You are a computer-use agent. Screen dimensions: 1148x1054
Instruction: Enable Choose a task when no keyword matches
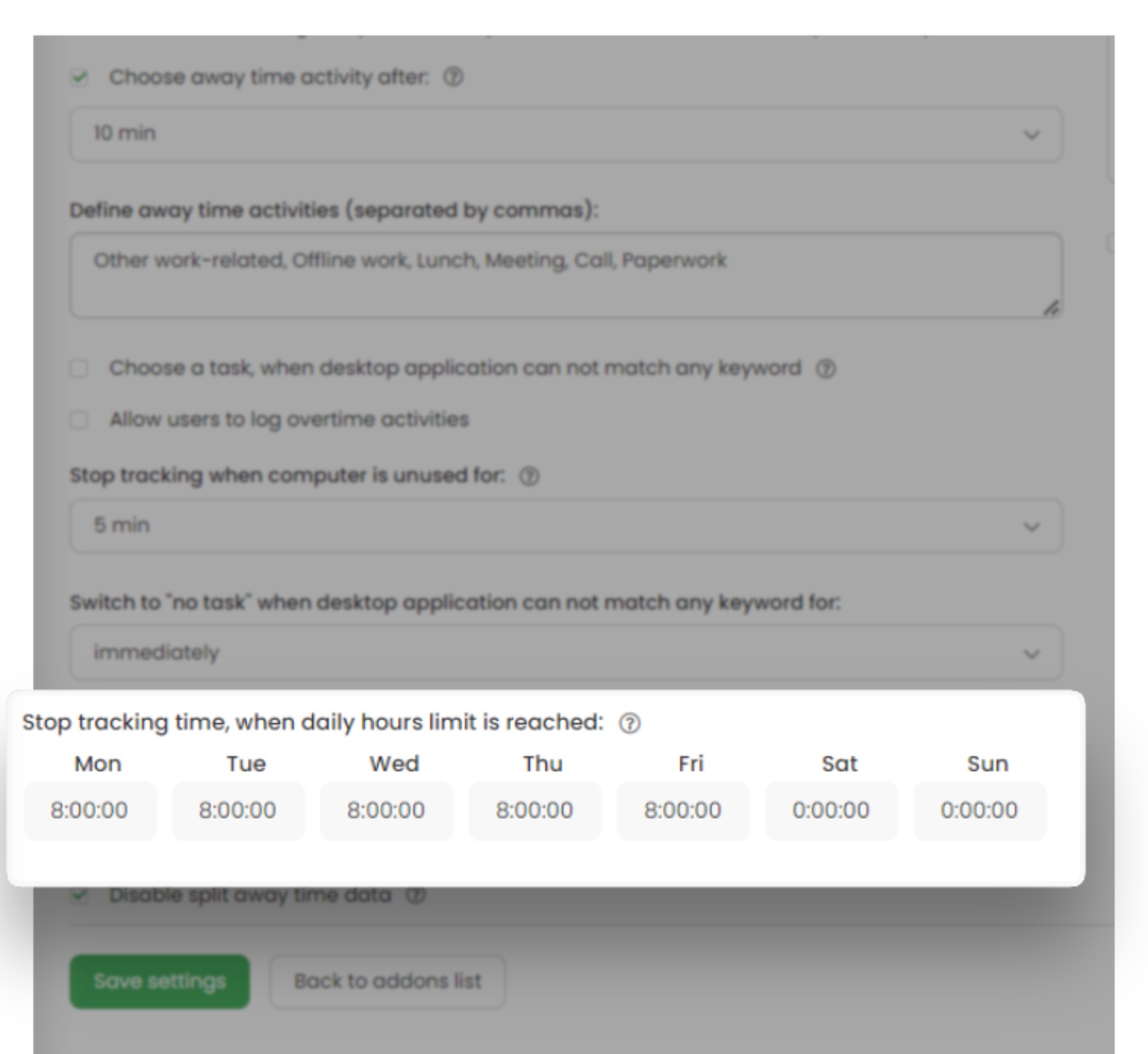(x=79, y=368)
